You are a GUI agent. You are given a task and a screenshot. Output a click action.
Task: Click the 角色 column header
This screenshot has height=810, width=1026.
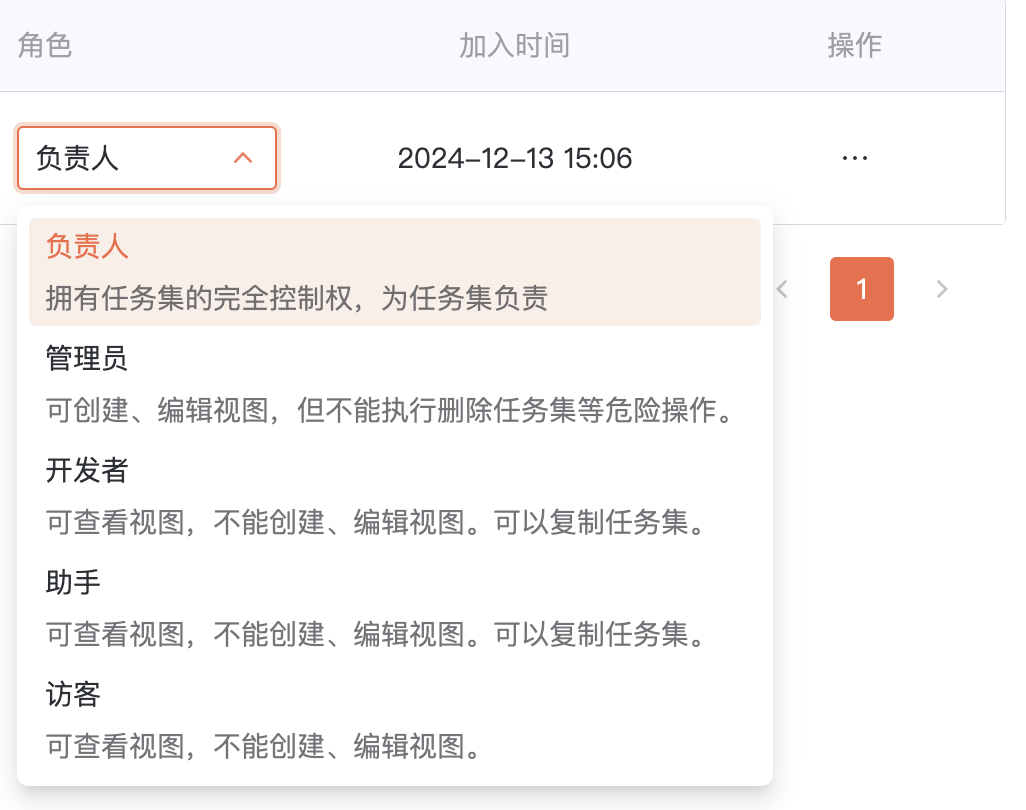tap(45, 45)
